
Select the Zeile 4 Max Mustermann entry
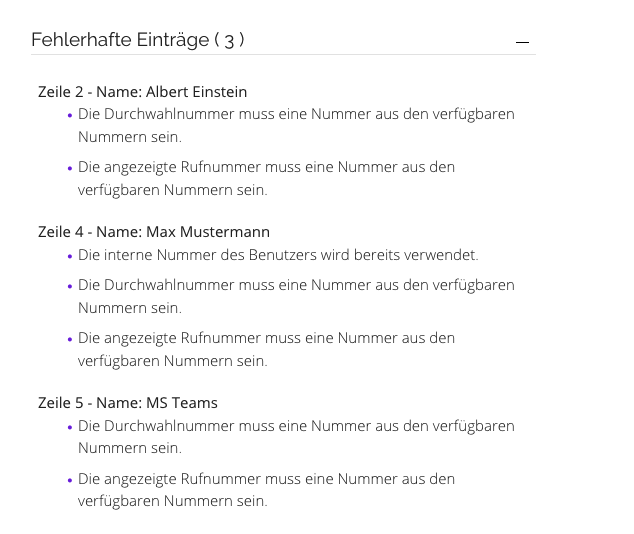point(154,232)
